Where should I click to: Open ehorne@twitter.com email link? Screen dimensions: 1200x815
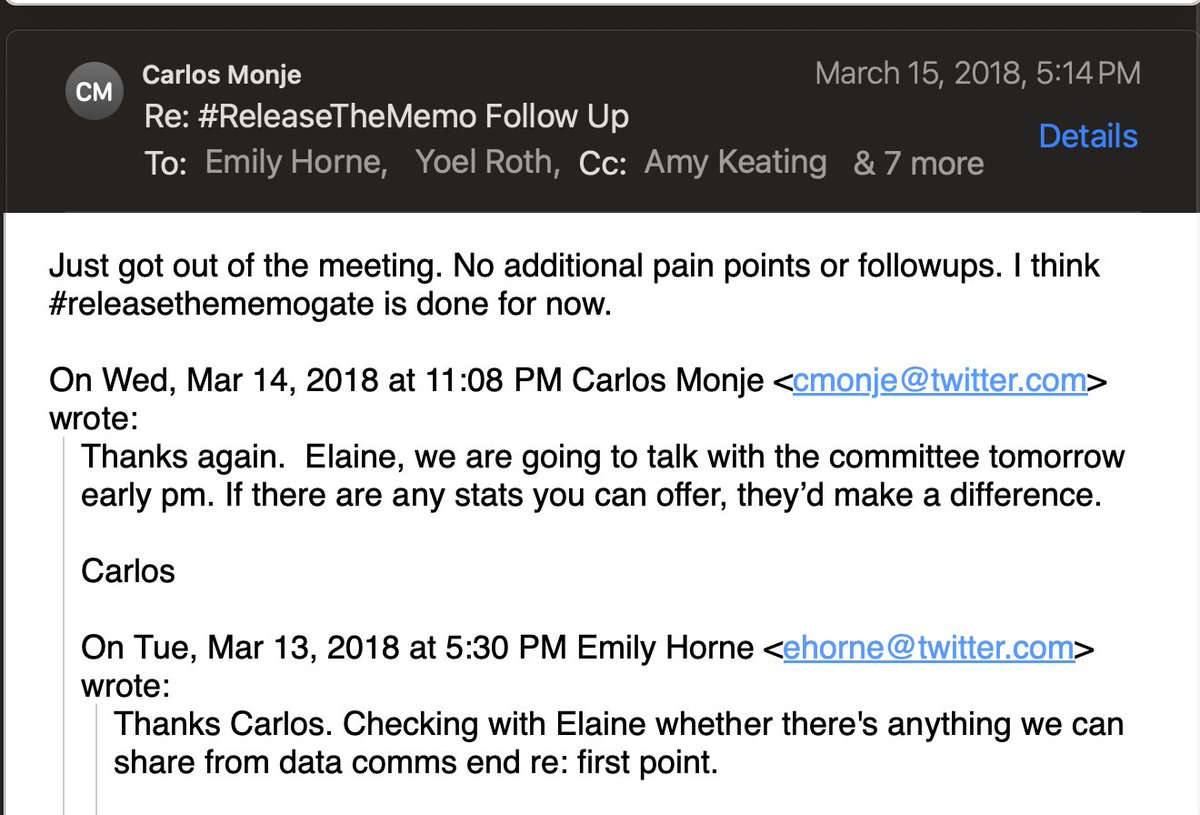point(928,647)
